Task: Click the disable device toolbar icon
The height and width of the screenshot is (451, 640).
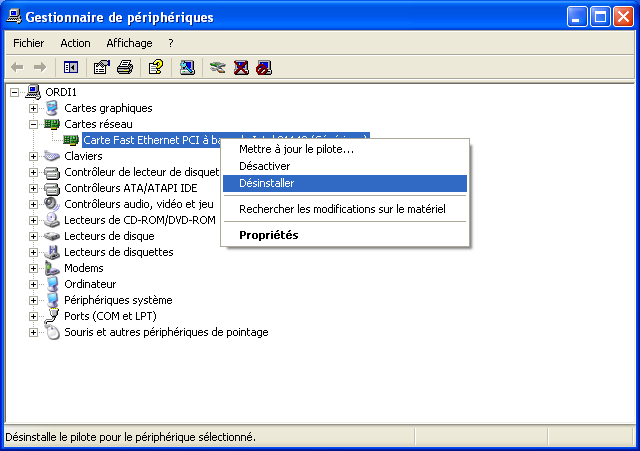Action: (x=264, y=67)
